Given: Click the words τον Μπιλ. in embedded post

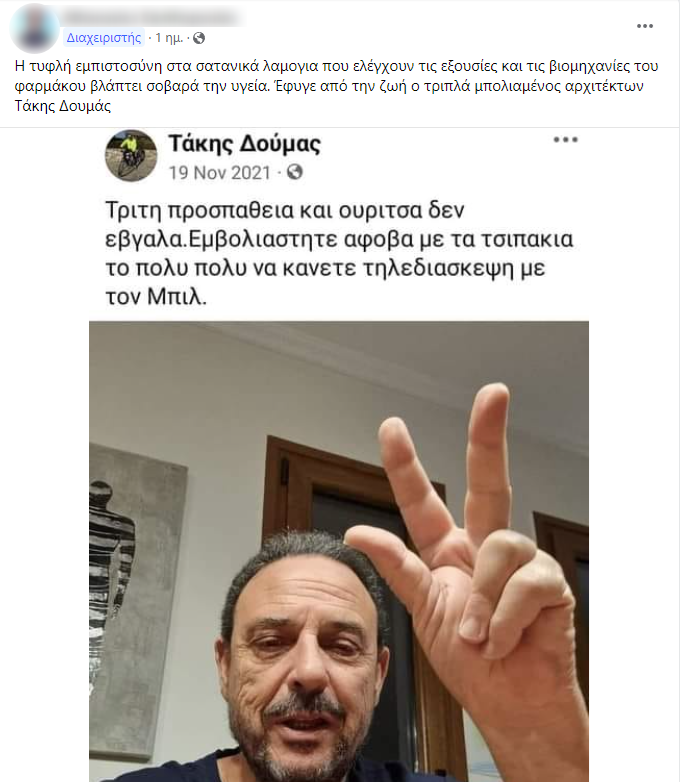Looking at the screenshot, I should coord(156,297).
